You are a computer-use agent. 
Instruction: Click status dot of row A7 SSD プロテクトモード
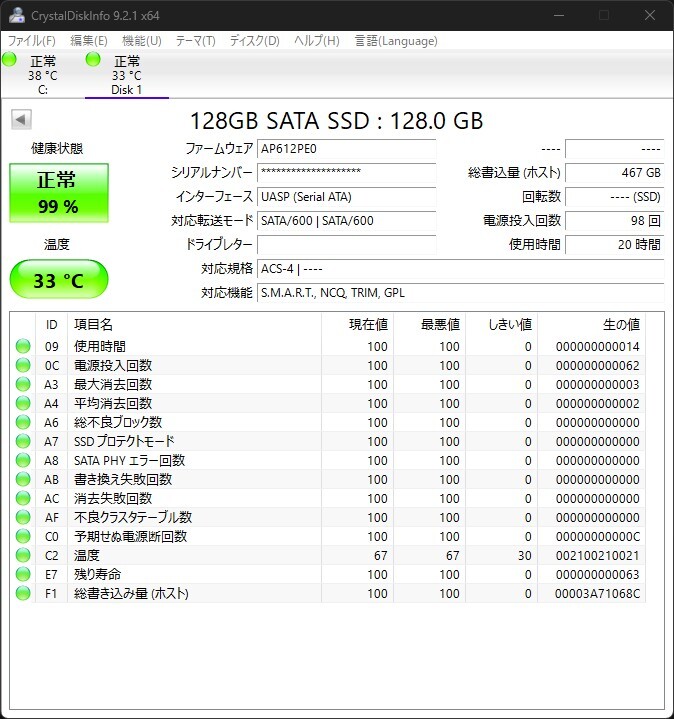coord(23,441)
